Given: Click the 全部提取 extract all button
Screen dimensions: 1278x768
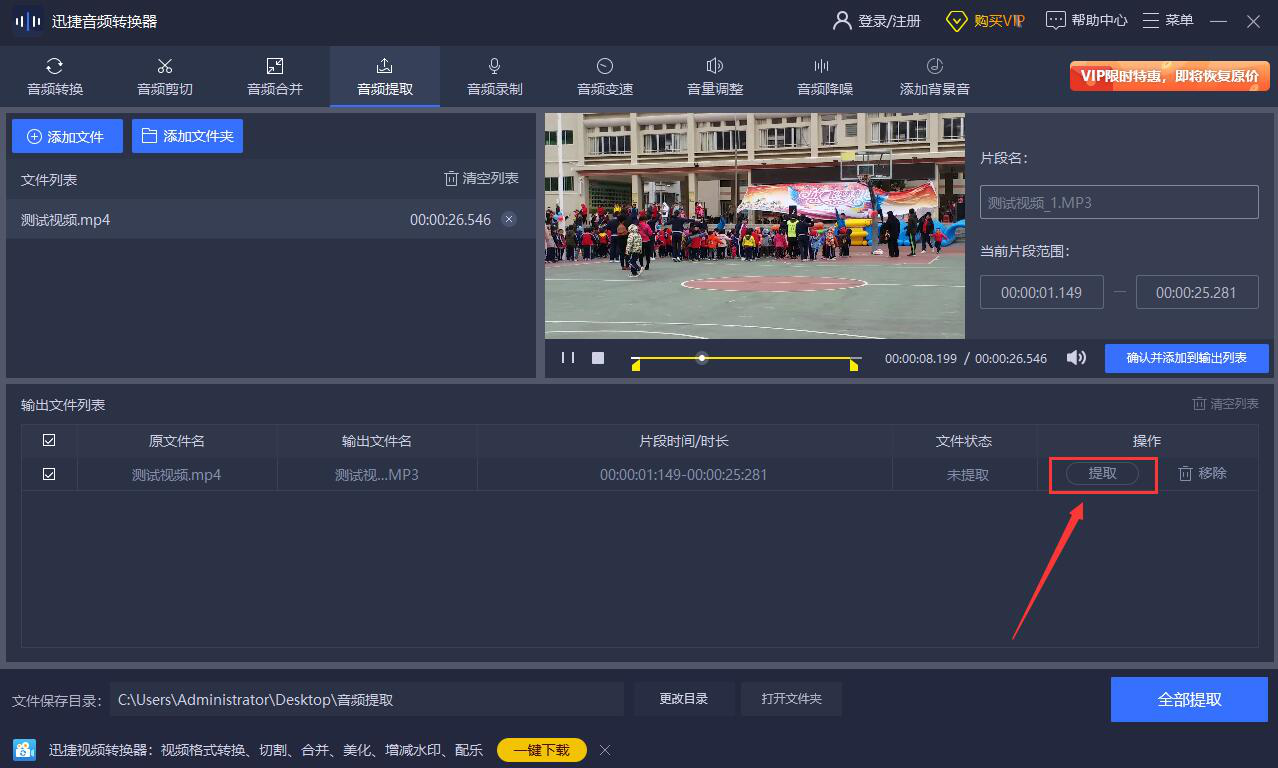Looking at the screenshot, I should (x=1189, y=699).
